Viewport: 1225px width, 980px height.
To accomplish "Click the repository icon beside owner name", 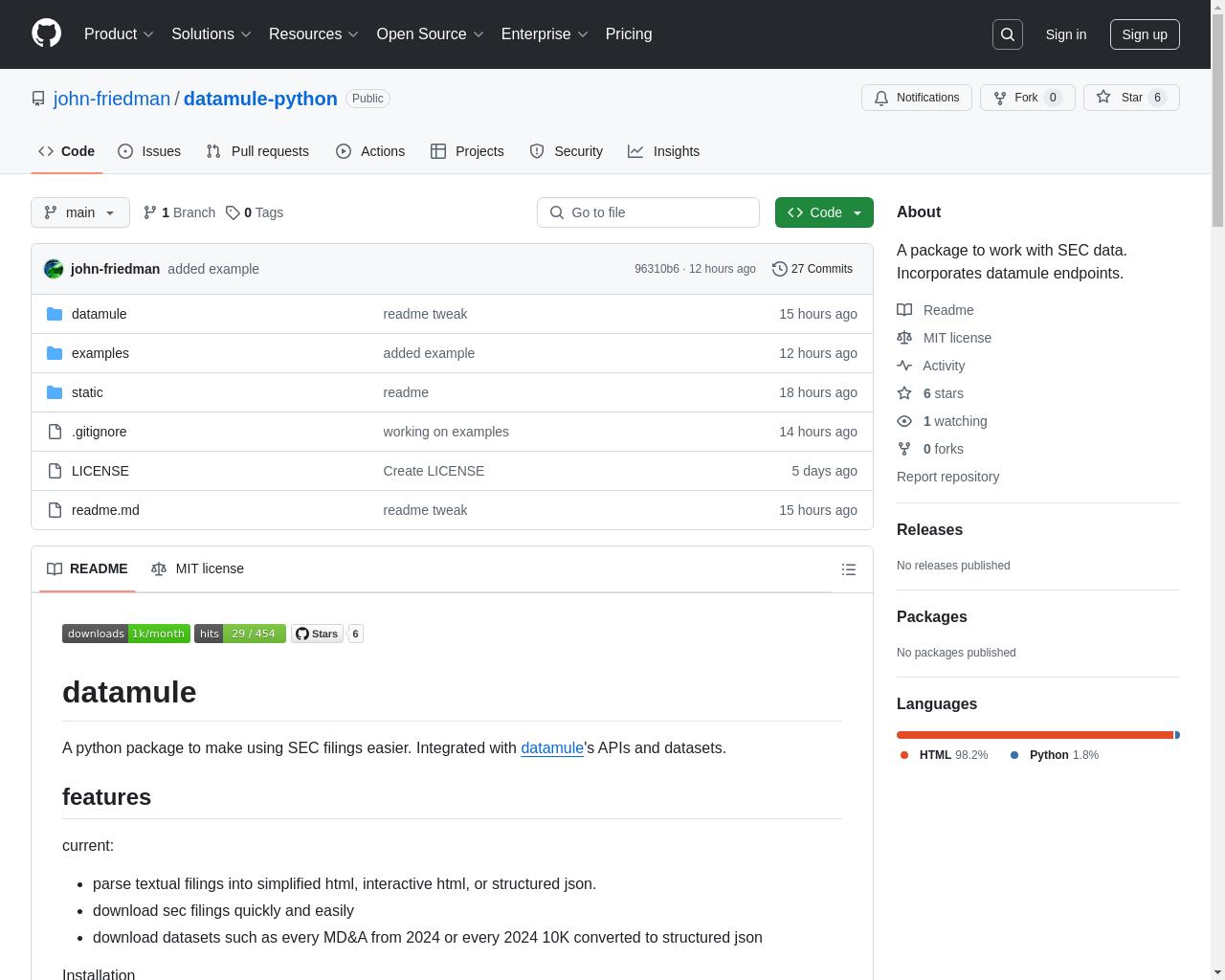I will (38, 99).
